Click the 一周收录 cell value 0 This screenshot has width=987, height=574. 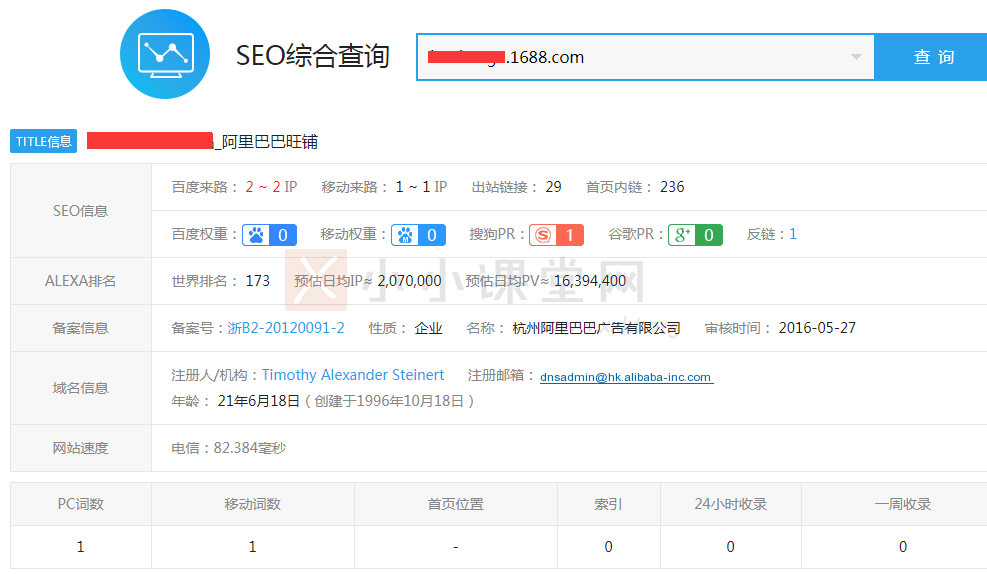(903, 547)
